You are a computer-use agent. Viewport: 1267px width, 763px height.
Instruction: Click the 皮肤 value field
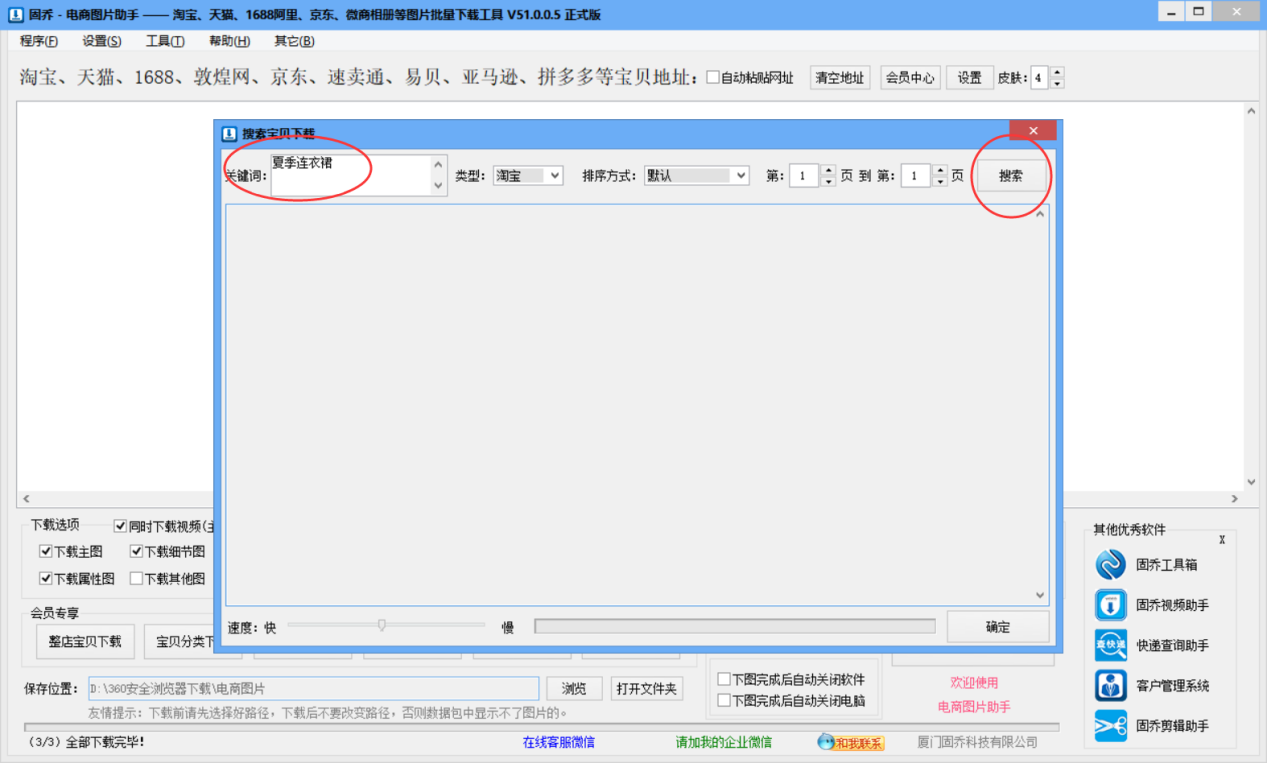click(x=1039, y=78)
